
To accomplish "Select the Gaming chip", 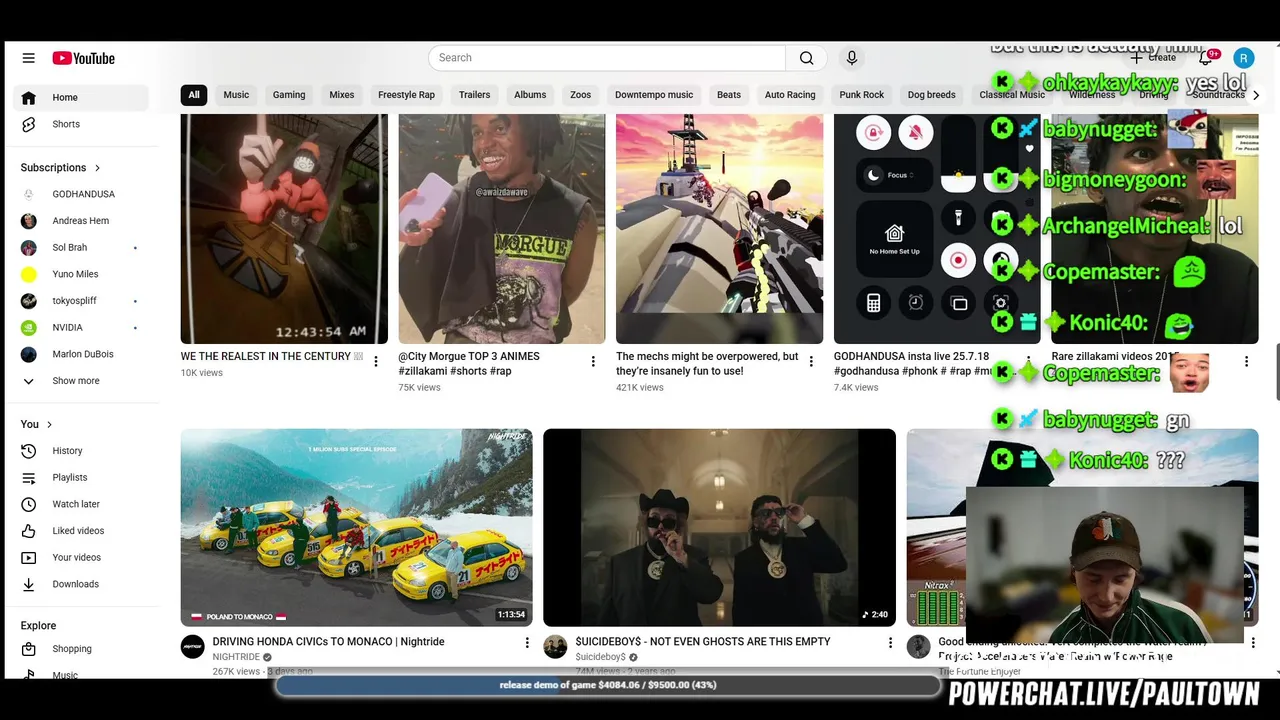I will coord(289,95).
